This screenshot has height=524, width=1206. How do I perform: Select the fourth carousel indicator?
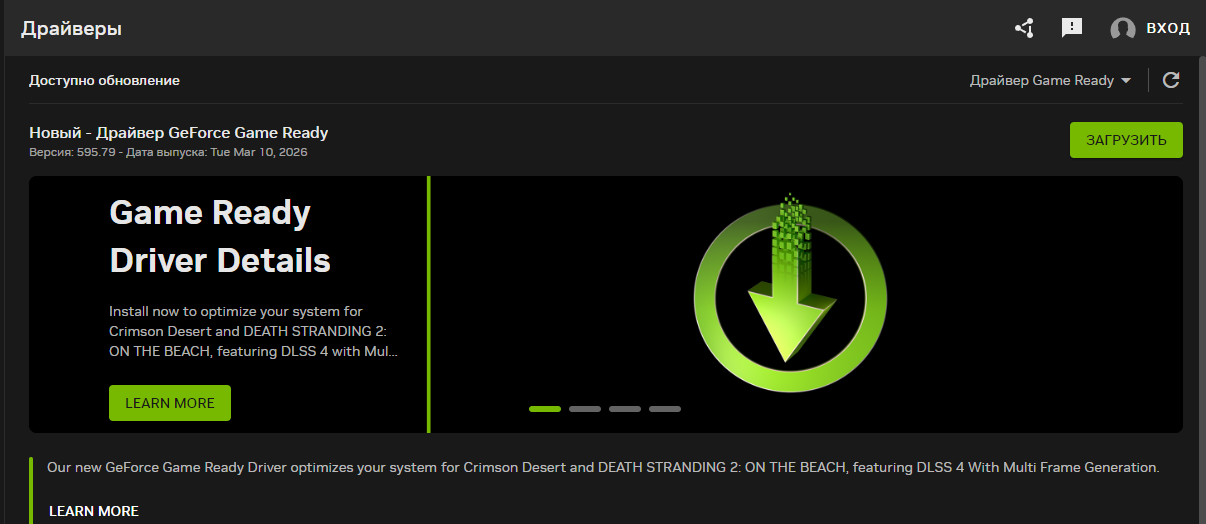tap(665, 409)
